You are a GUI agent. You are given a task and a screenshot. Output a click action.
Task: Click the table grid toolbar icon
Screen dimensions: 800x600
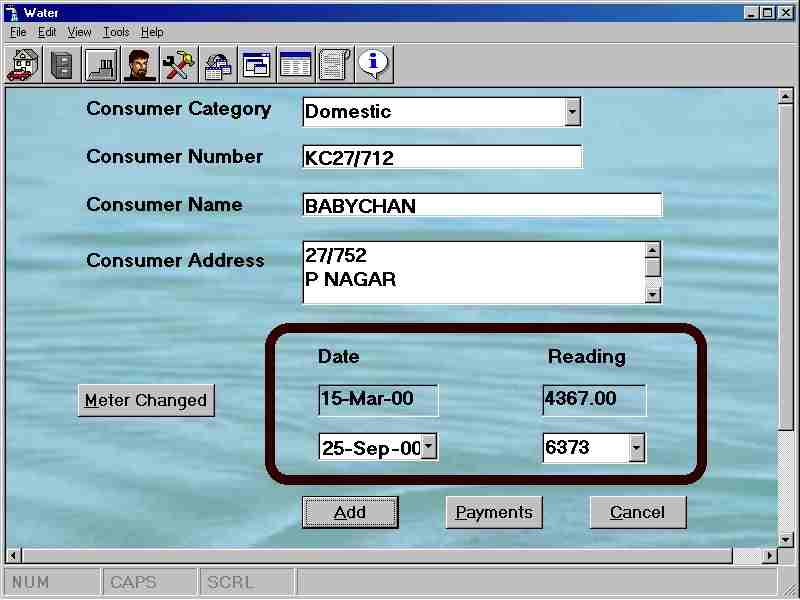295,65
